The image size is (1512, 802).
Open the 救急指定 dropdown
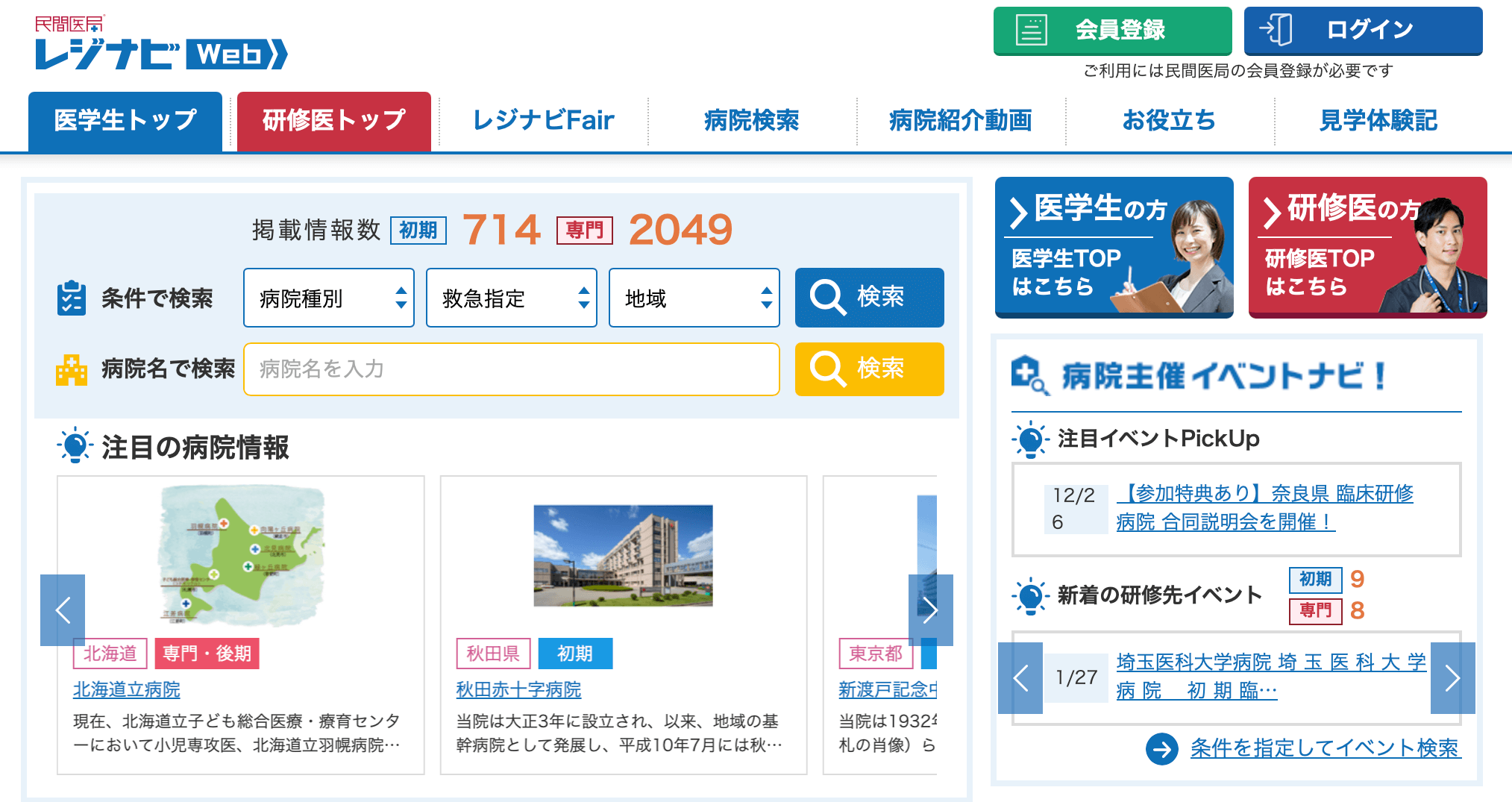(x=511, y=298)
